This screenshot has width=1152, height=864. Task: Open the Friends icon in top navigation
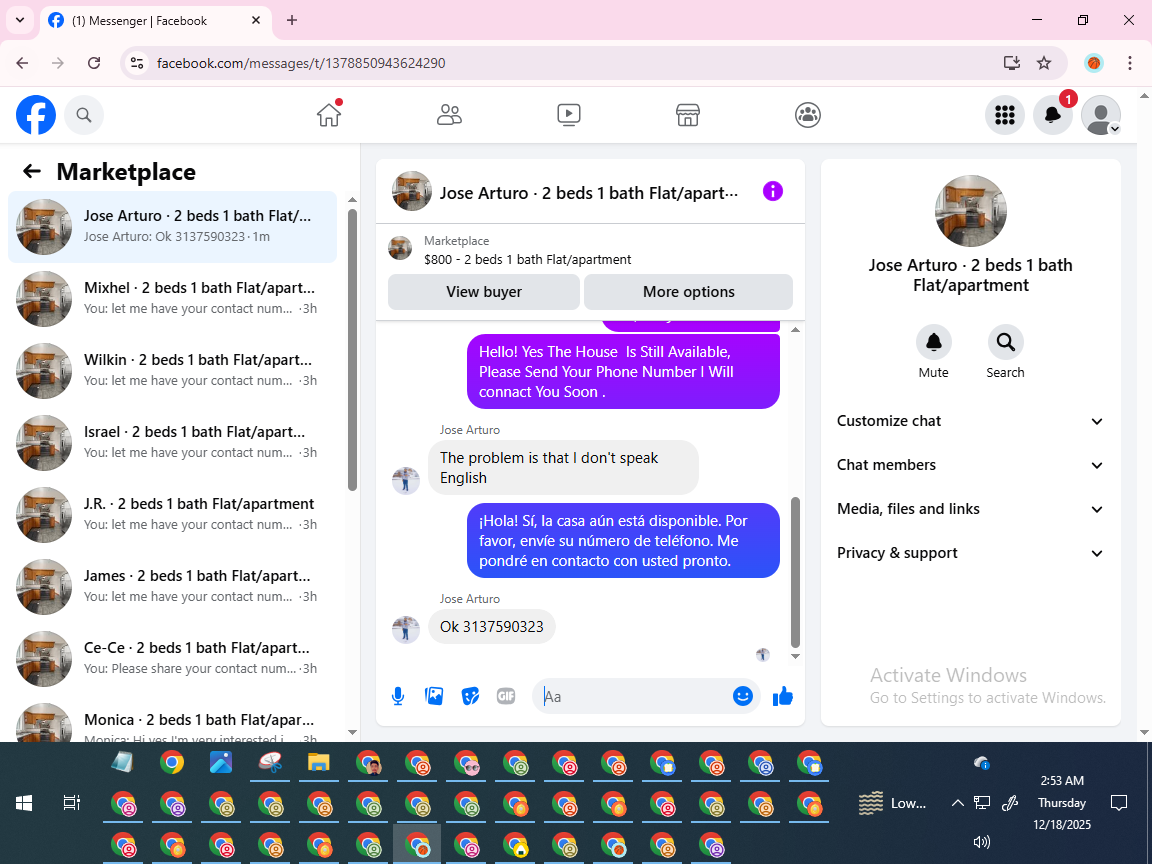pos(449,115)
